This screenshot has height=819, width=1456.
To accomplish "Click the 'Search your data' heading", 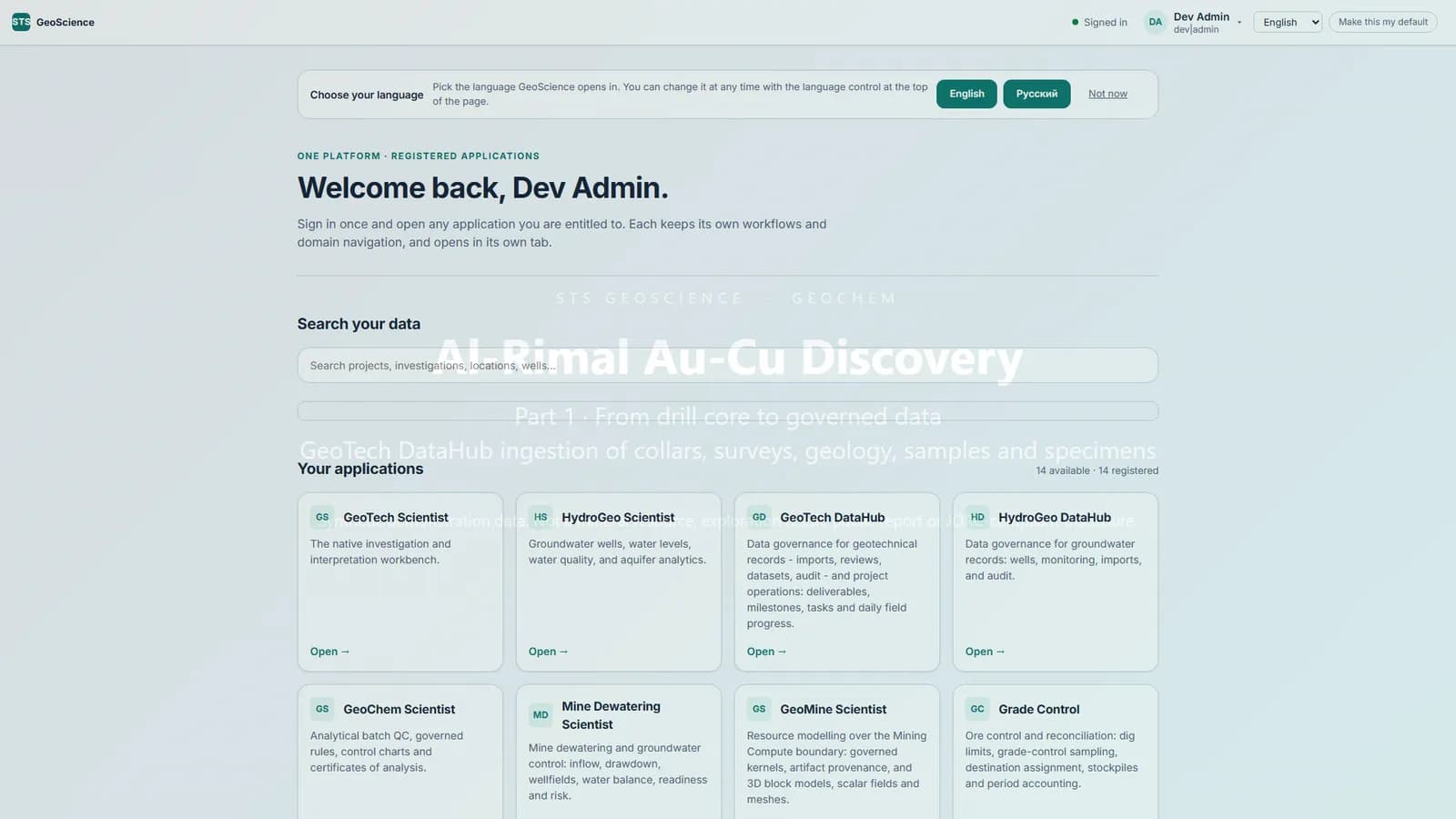I will click(x=359, y=324).
